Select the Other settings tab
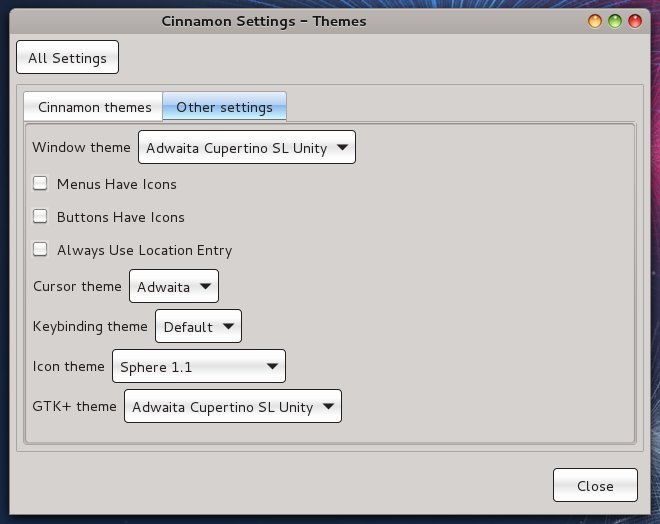This screenshot has width=660, height=524. tap(224, 107)
